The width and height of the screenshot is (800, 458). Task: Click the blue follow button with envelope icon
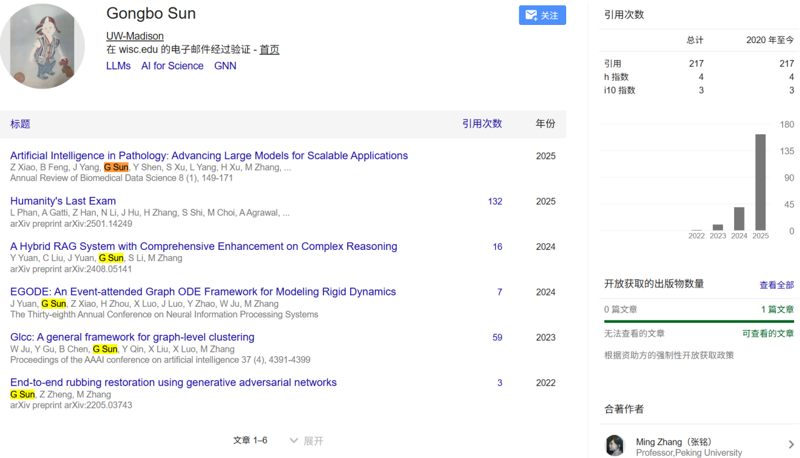[x=542, y=15]
